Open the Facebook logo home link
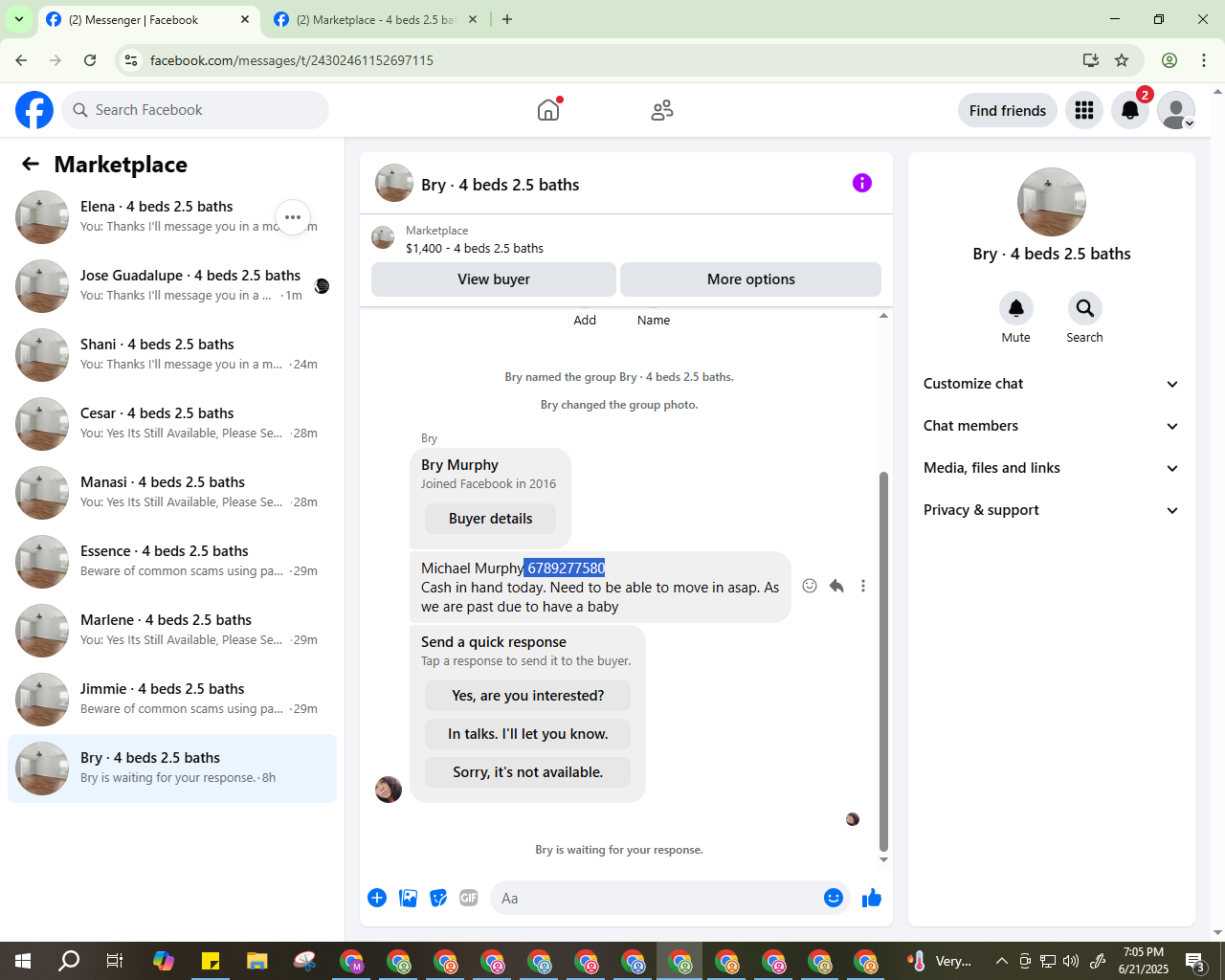 coord(34,110)
